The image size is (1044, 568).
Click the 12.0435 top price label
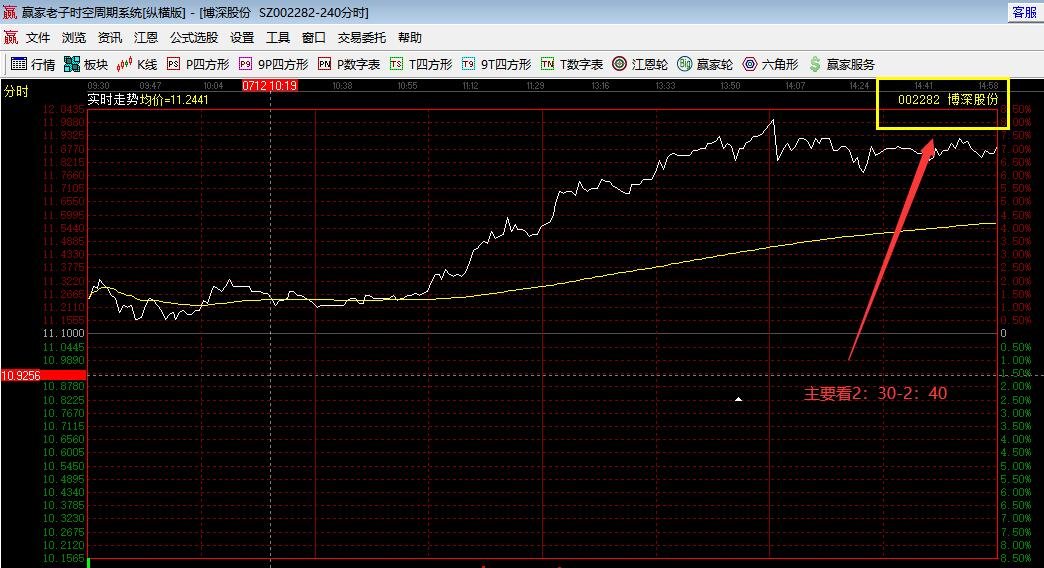pyautogui.click(x=64, y=109)
